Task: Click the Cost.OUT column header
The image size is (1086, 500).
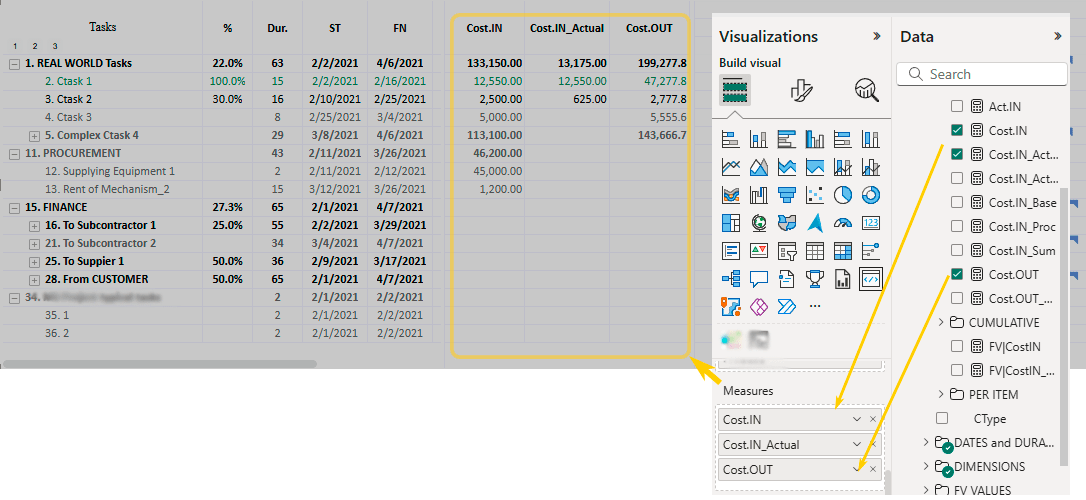Action: pyautogui.click(x=649, y=28)
